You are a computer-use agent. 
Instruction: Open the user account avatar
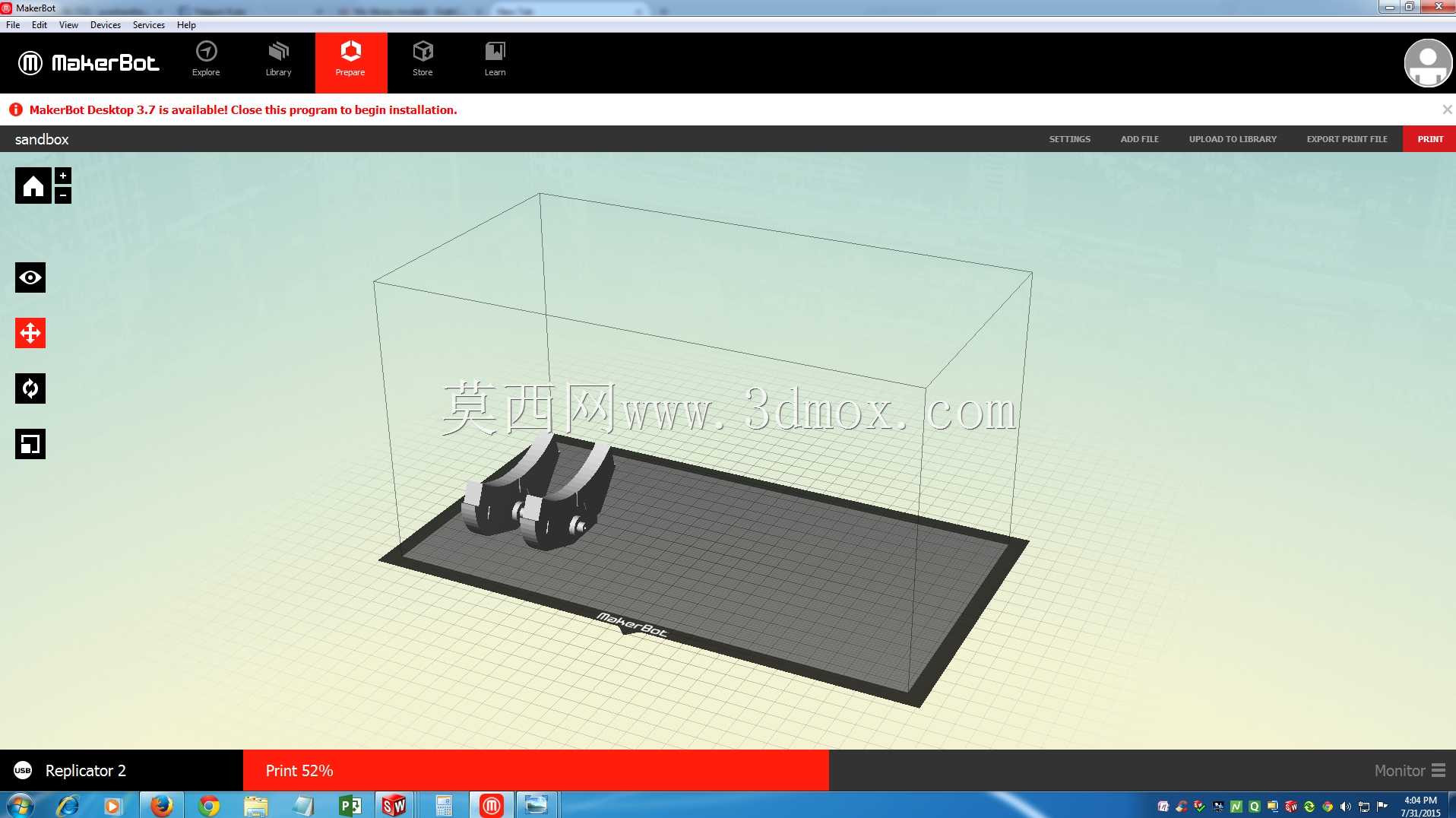(x=1428, y=63)
